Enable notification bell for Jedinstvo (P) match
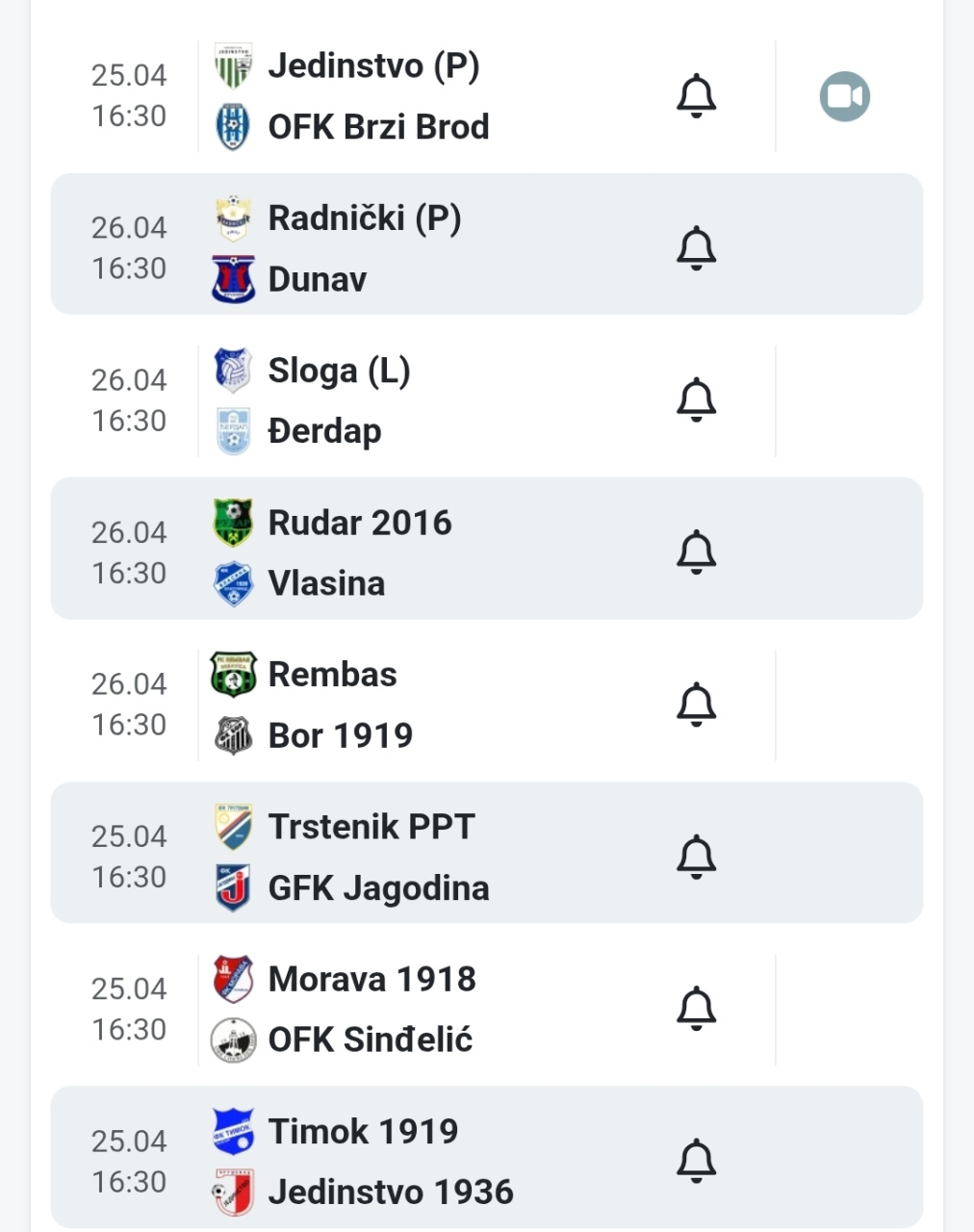The image size is (974, 1232). point(696,96)
